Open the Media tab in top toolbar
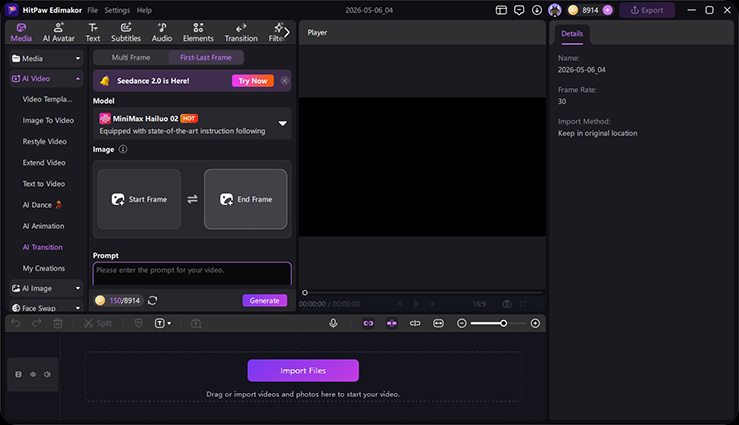Viewport: 739px width, 425px height. tap(21, 33)
